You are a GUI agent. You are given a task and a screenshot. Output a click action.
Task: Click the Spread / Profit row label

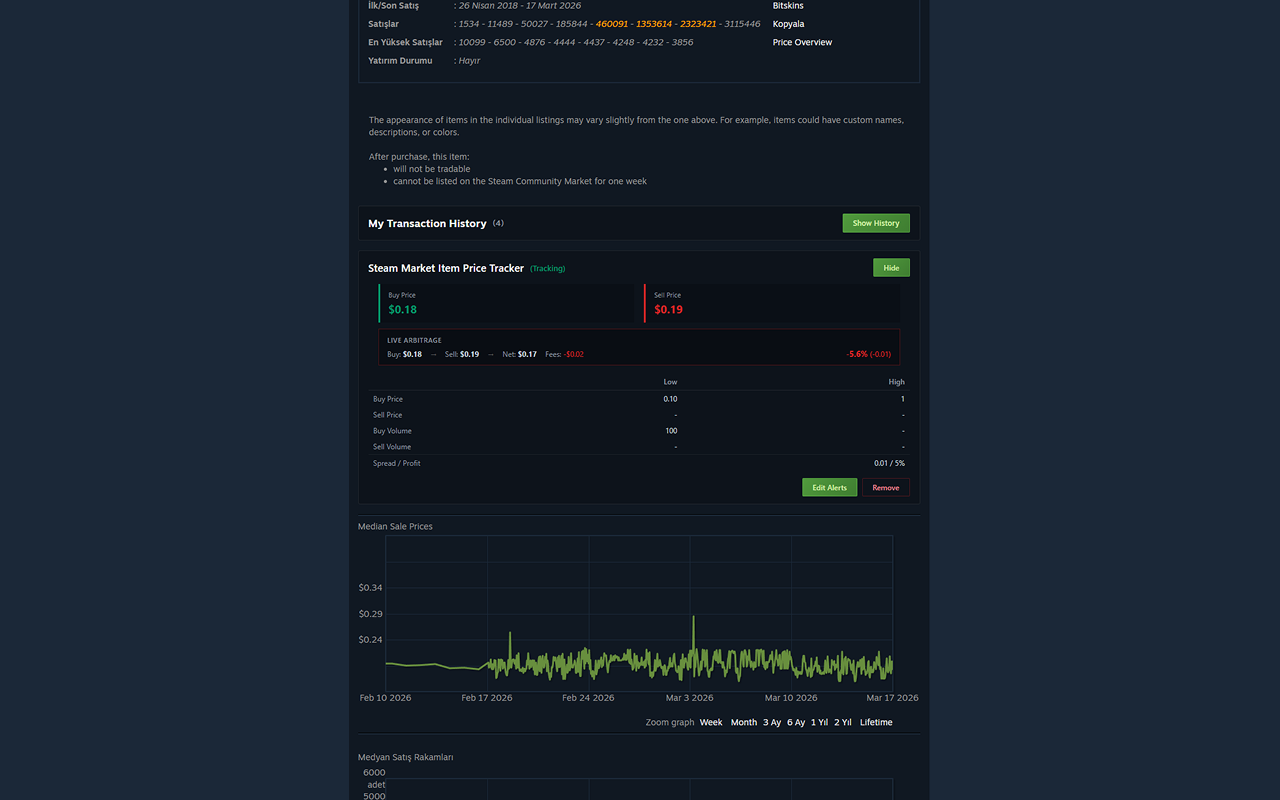point(397,463)
